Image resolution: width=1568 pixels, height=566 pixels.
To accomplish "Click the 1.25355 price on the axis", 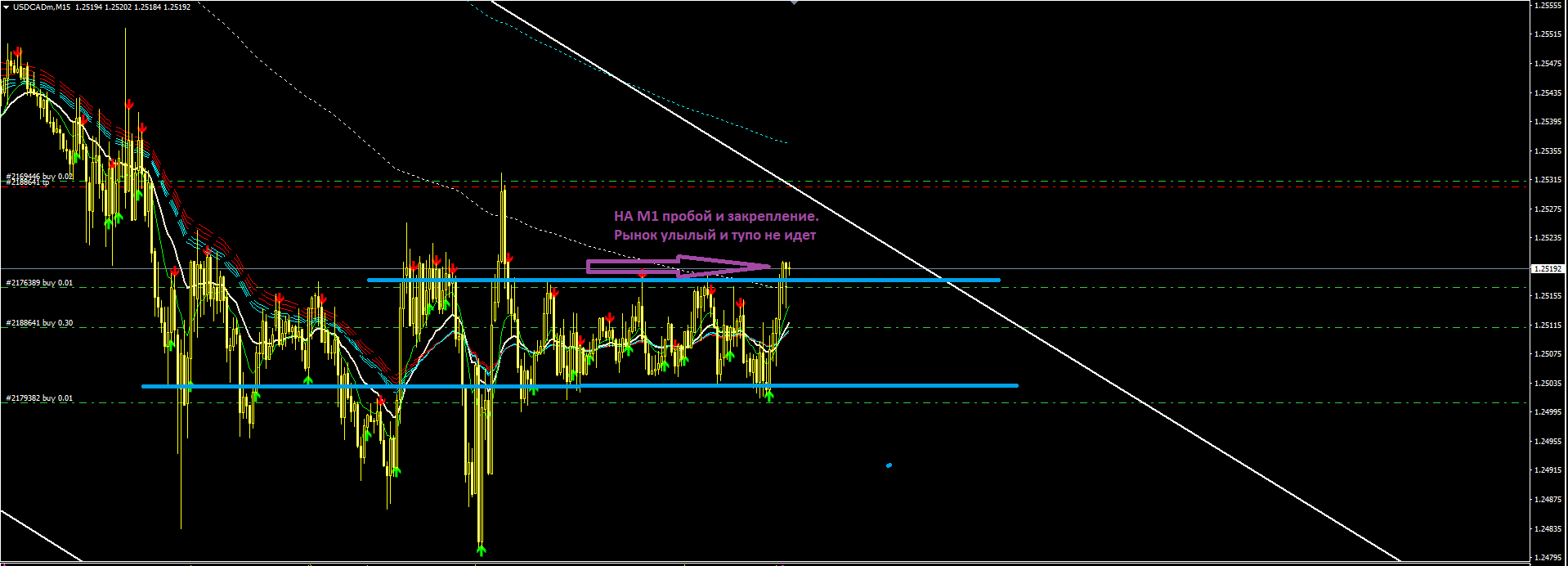I will point(1548,150).
